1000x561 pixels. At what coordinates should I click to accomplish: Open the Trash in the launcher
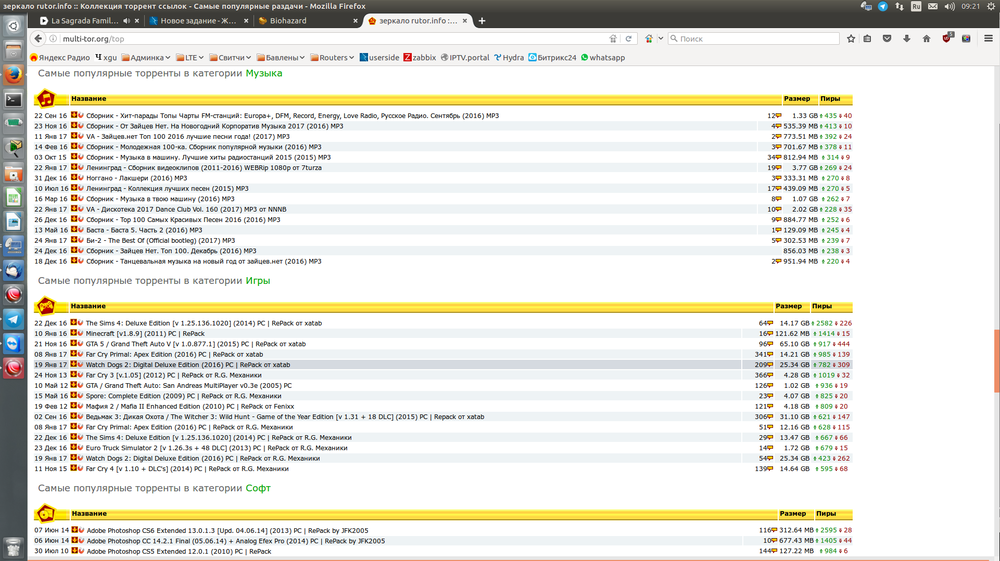(13, 547)
